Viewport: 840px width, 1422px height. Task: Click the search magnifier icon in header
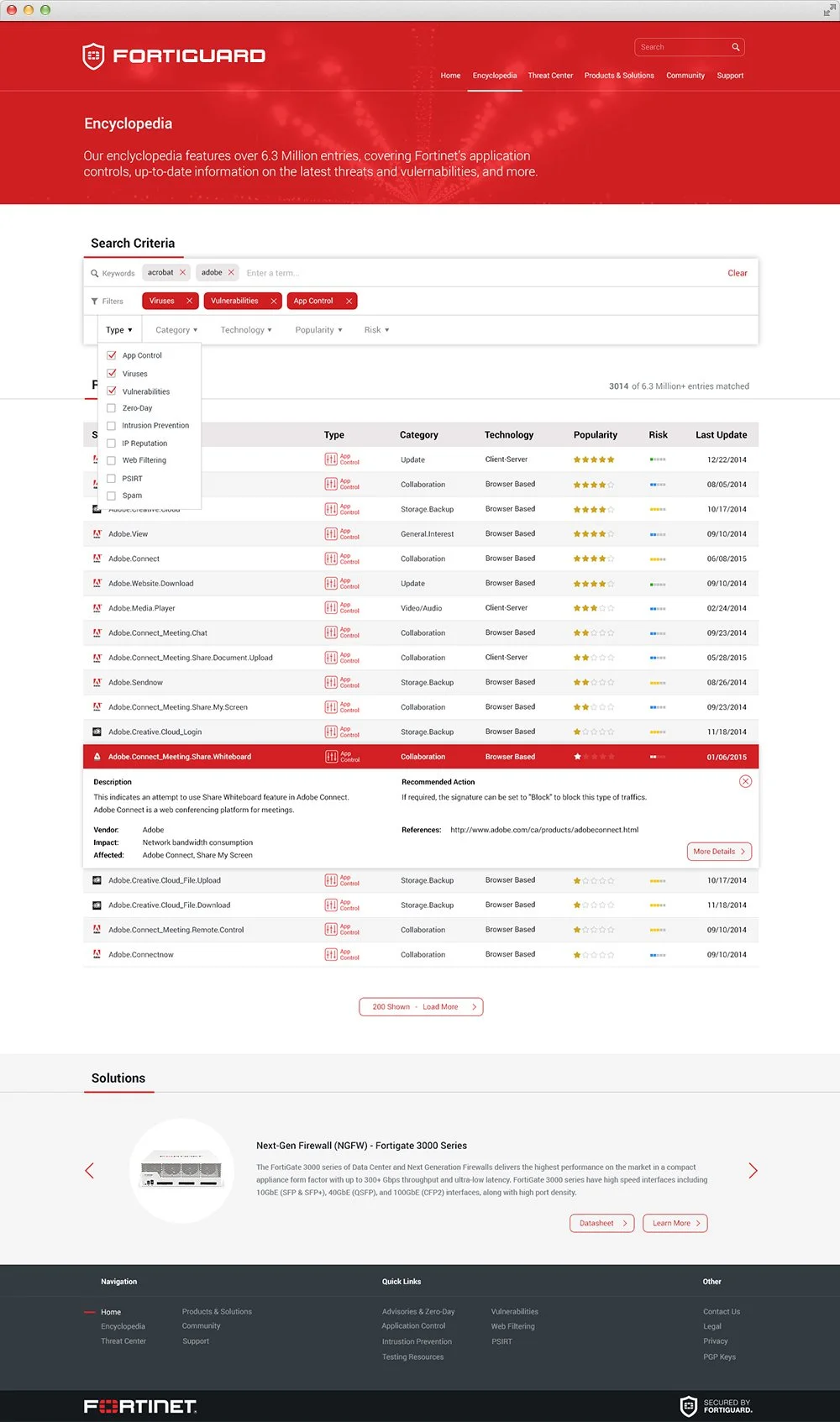pyautogui.click(x=735, y=47)
